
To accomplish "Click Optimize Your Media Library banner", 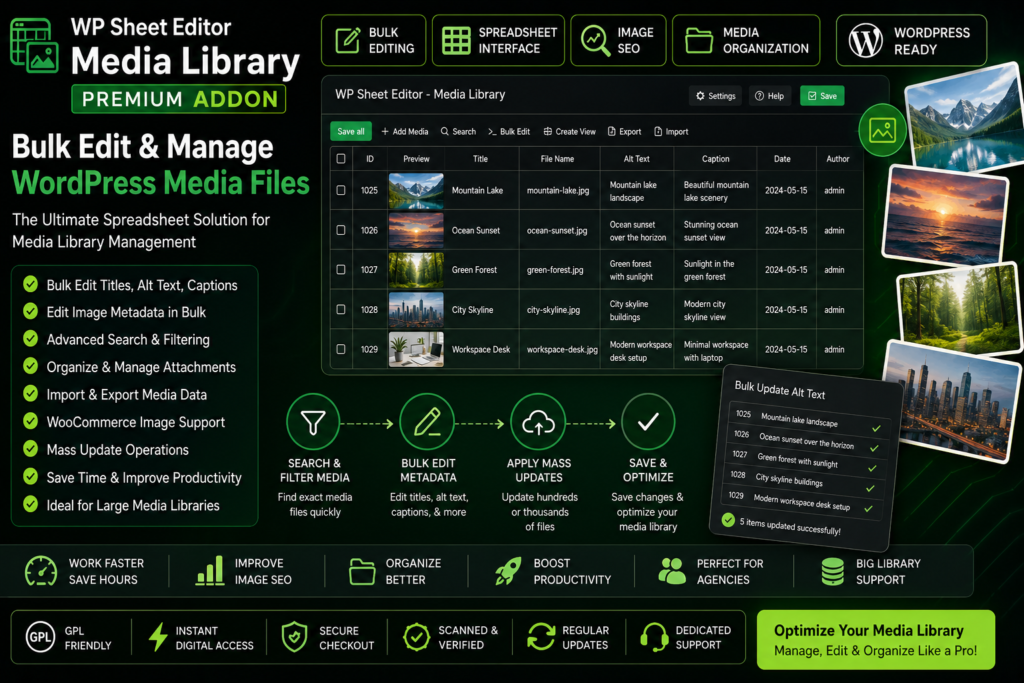I will pos(876,640).
